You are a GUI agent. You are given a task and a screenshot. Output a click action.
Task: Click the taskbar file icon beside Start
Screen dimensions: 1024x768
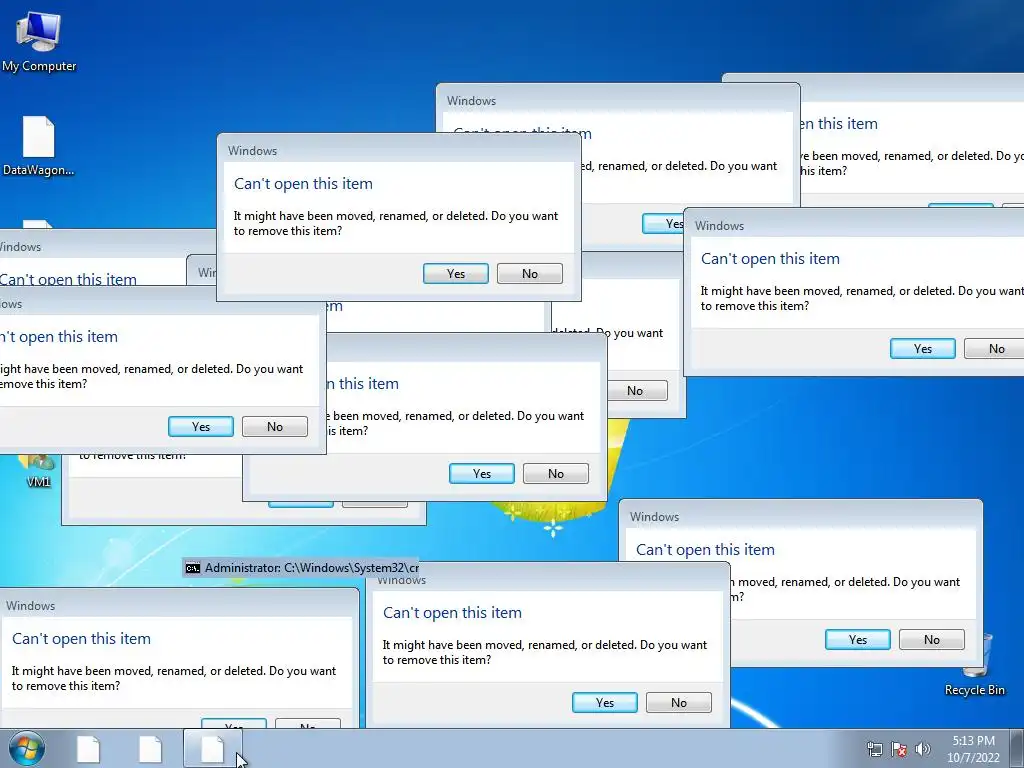[88, 749]
